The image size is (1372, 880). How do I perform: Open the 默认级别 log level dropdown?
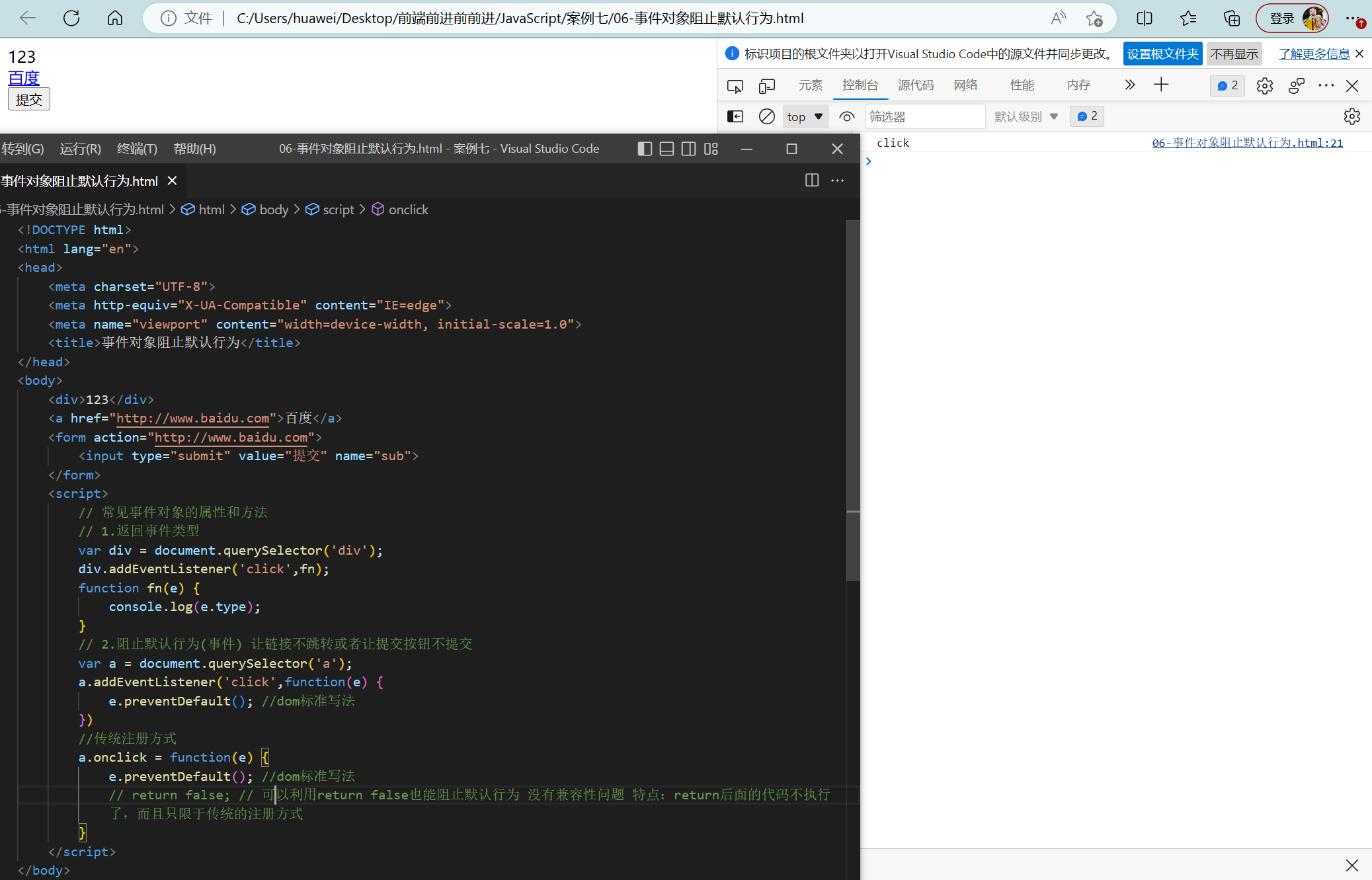(1026, 117)
